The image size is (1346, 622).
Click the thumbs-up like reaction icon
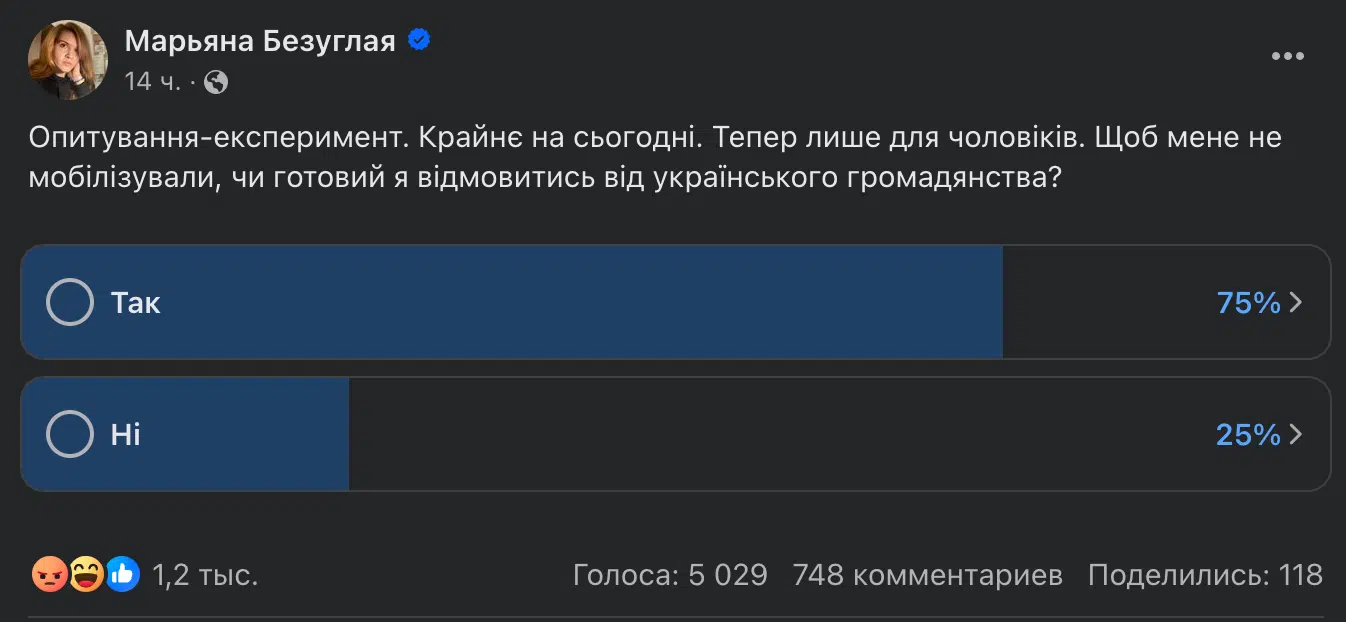click(122, 575)
